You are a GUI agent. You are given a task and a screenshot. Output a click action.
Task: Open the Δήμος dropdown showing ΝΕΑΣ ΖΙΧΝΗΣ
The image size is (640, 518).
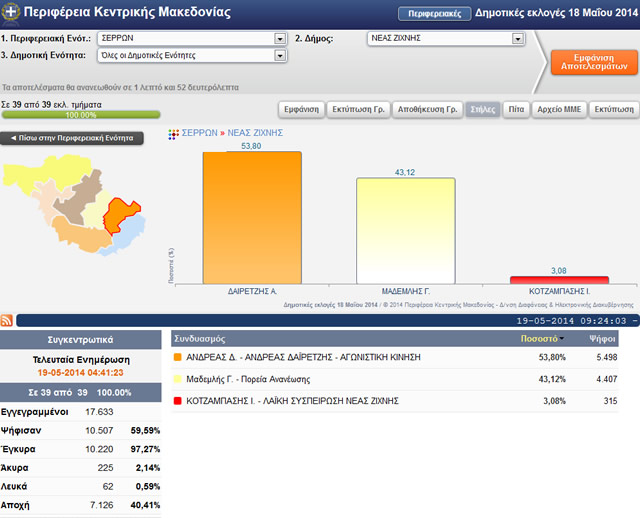517,39
